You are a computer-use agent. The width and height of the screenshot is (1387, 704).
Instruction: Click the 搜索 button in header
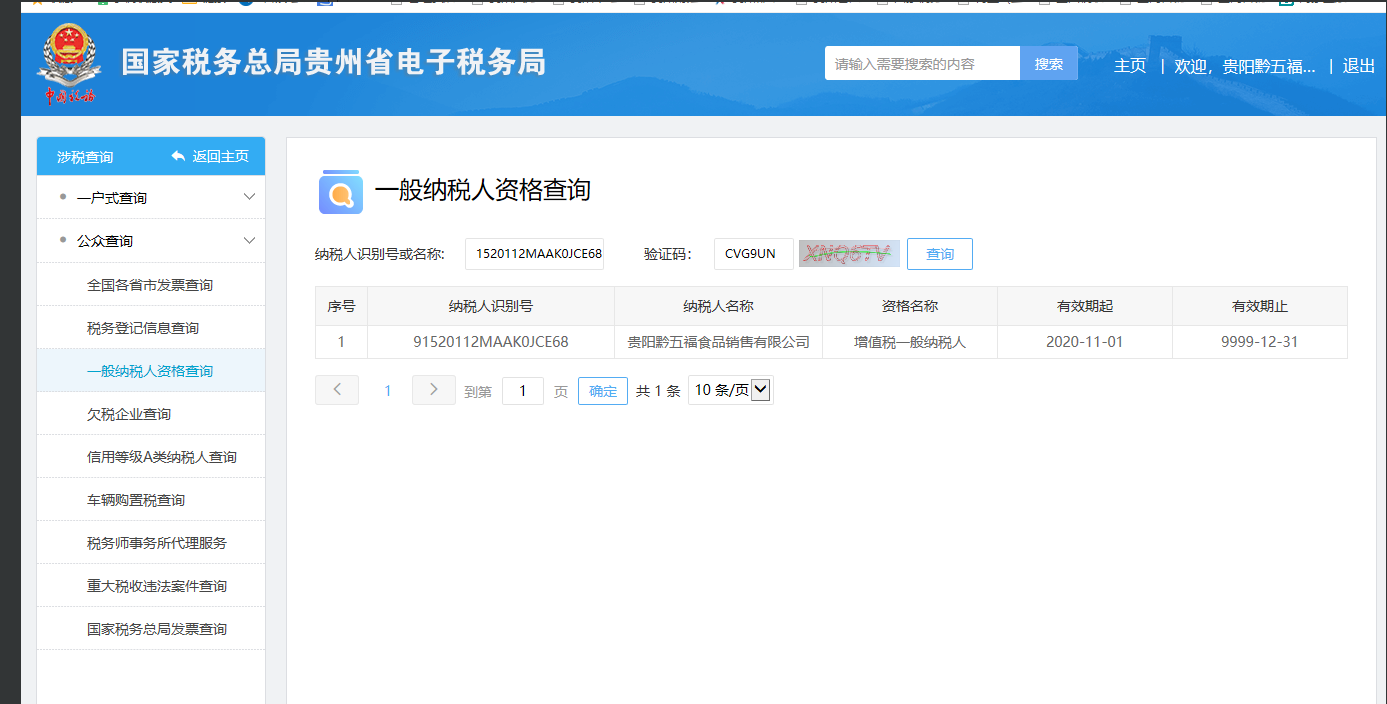[1048, 64]
